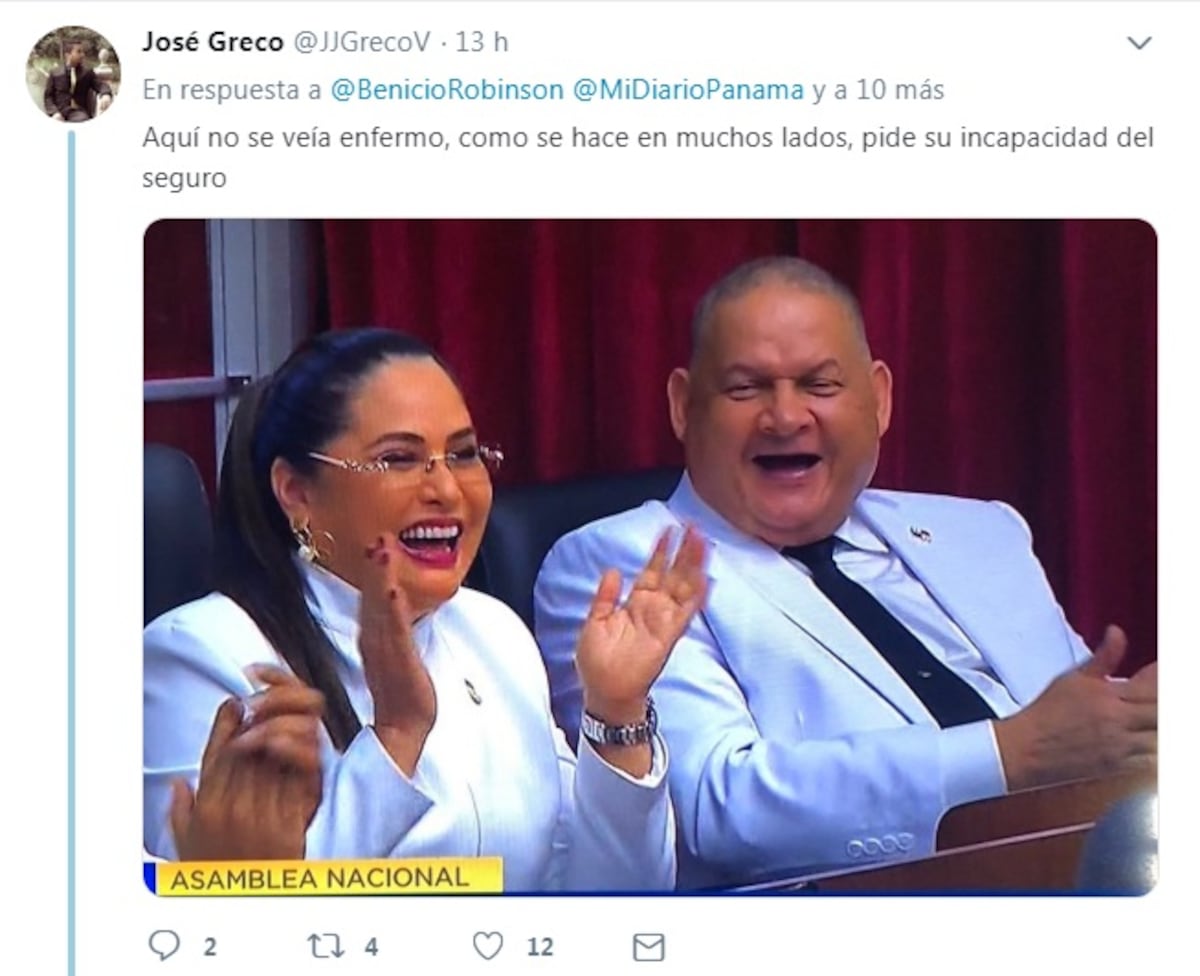Viewport: 1200px width, 976px height.
Task: Click the blue vertical thread line
Action: click(71, 552)
